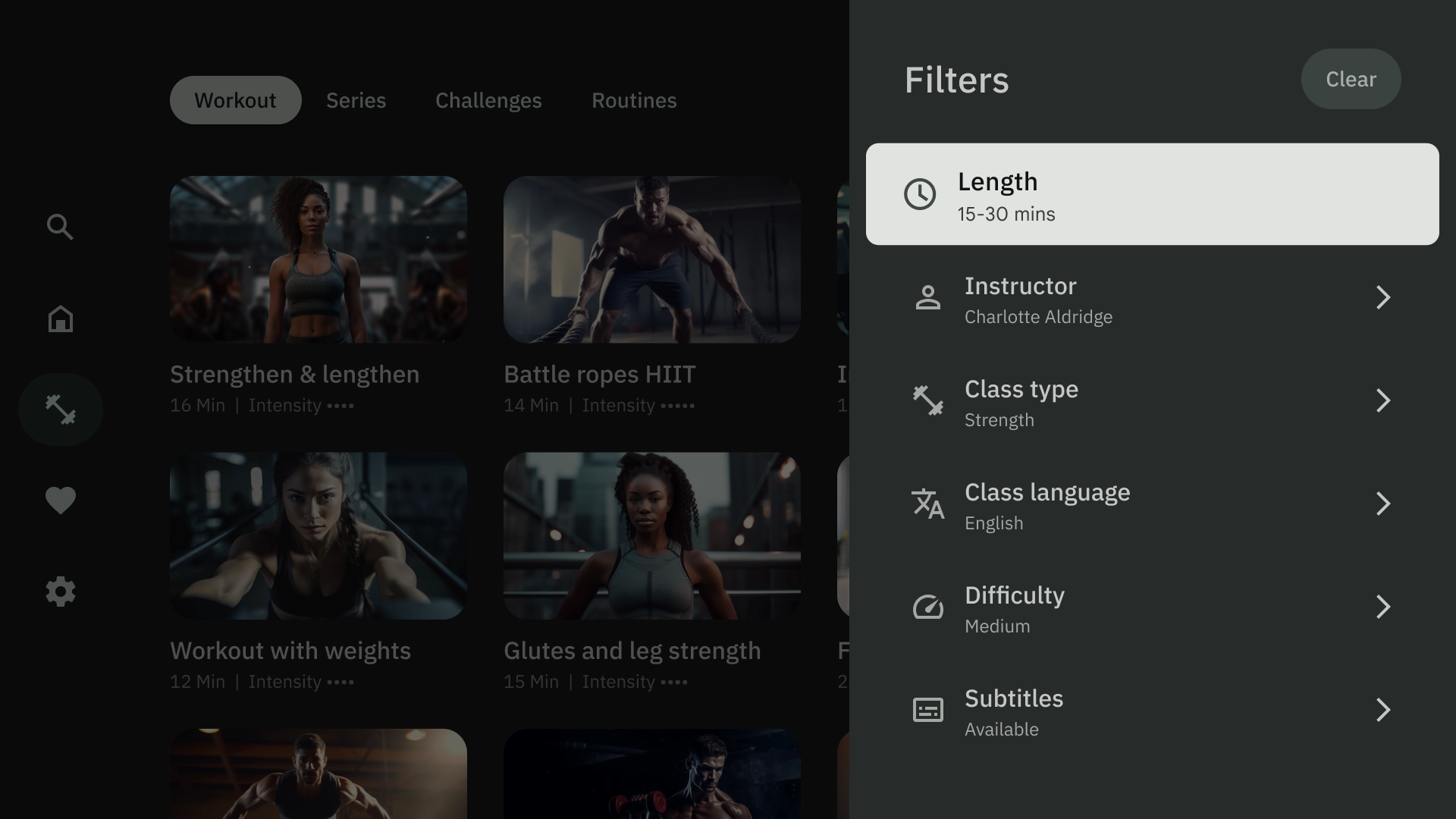This screenshot has width=1456, height=819.
Task: Toggle the Subtitles Available filter
Action: click(x=1152, y=710)
